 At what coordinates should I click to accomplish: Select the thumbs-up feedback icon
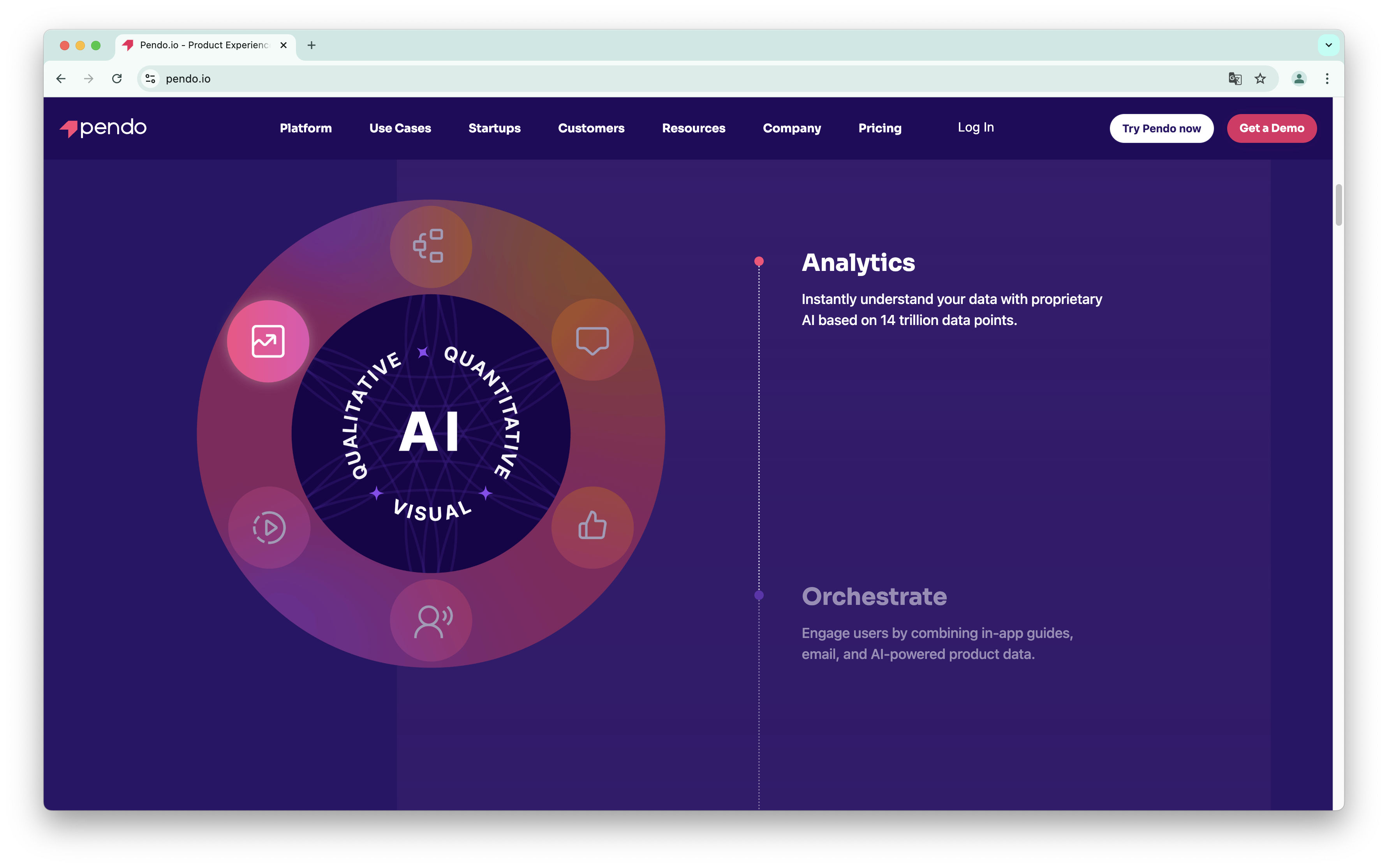592,527
